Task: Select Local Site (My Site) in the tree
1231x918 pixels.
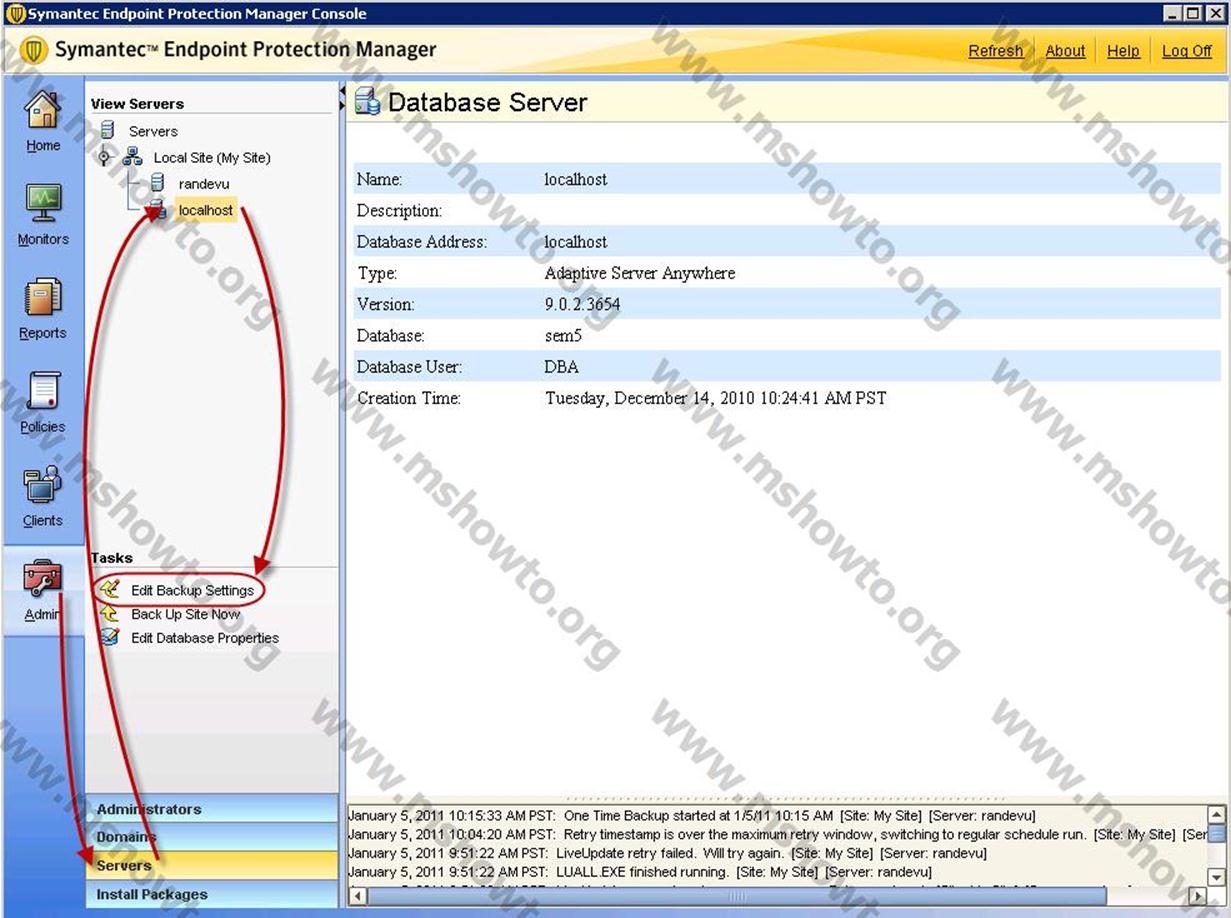Action: (211, 158)
